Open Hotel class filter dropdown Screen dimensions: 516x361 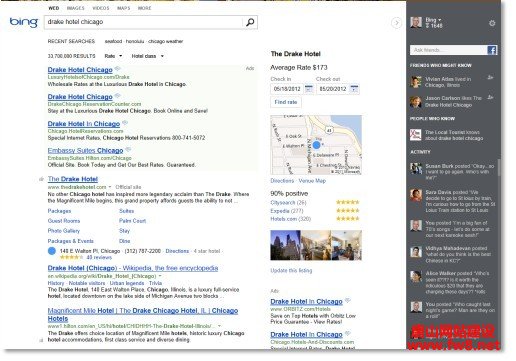(x=147, y=56)
